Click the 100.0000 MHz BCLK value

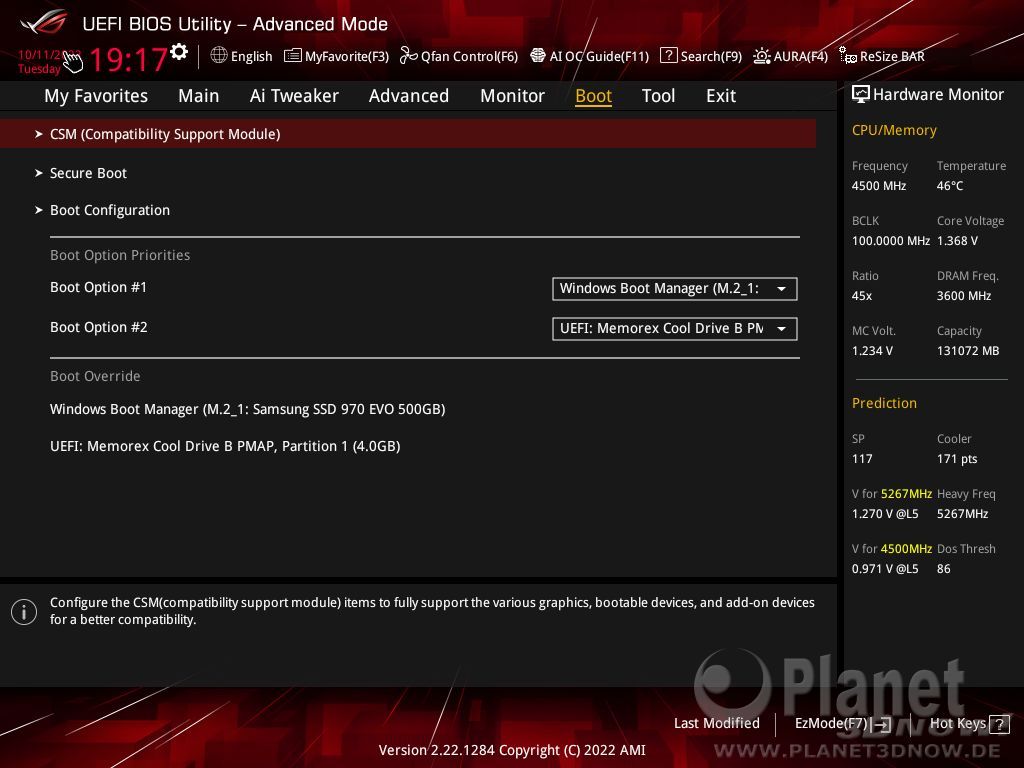pos(891,241)
